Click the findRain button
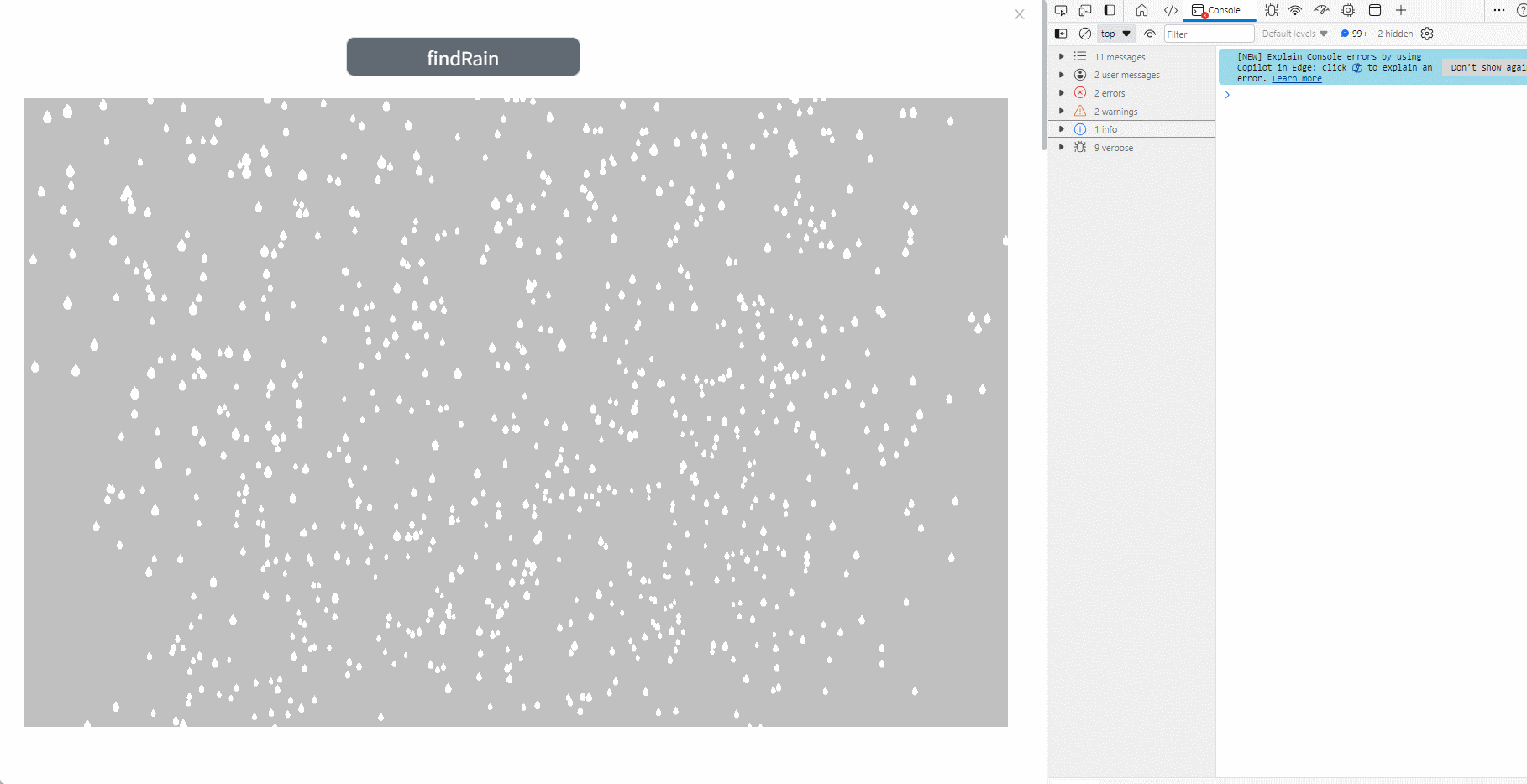 (463, 57)
